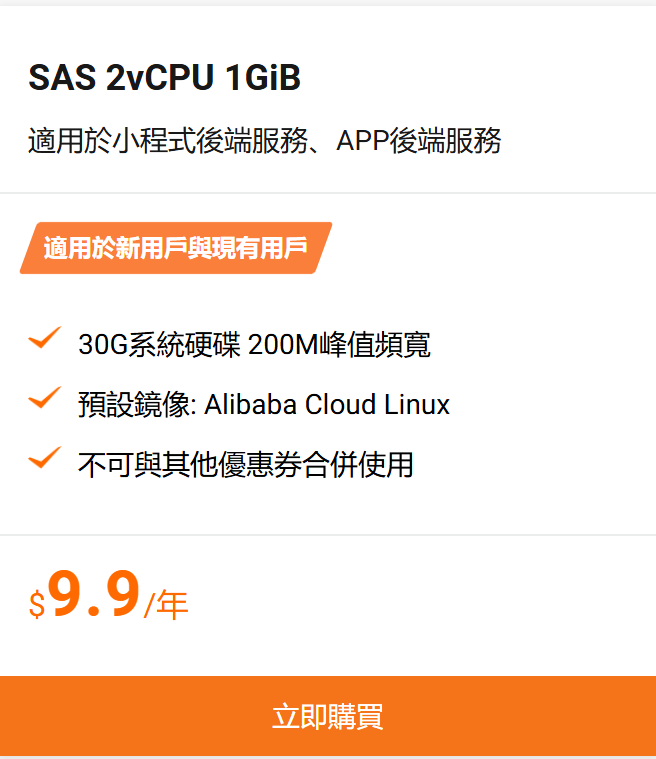The image size is (656, 759).
Task: Click the checkmark icon beside 預設鏡像
Action: tap(45, 398)
